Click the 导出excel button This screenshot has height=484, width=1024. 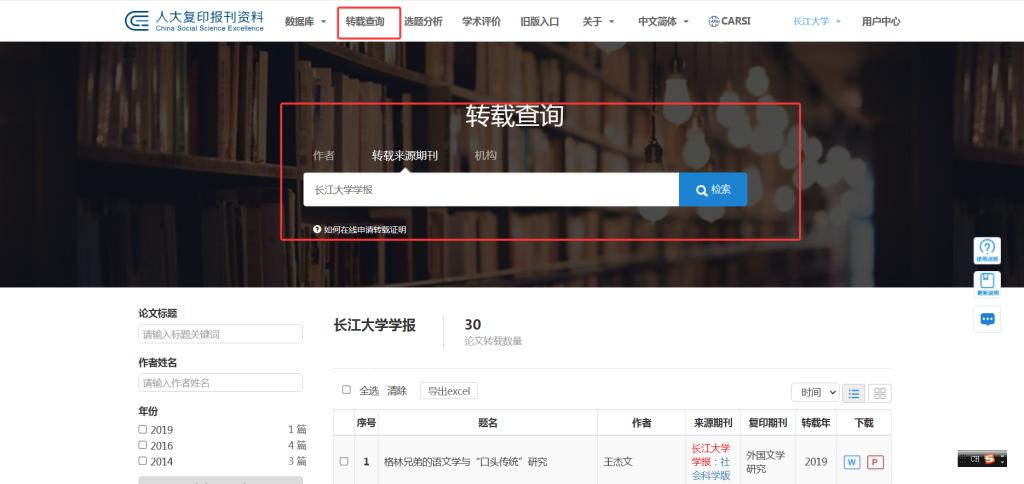pyautogui.click(x=449, y=391)
